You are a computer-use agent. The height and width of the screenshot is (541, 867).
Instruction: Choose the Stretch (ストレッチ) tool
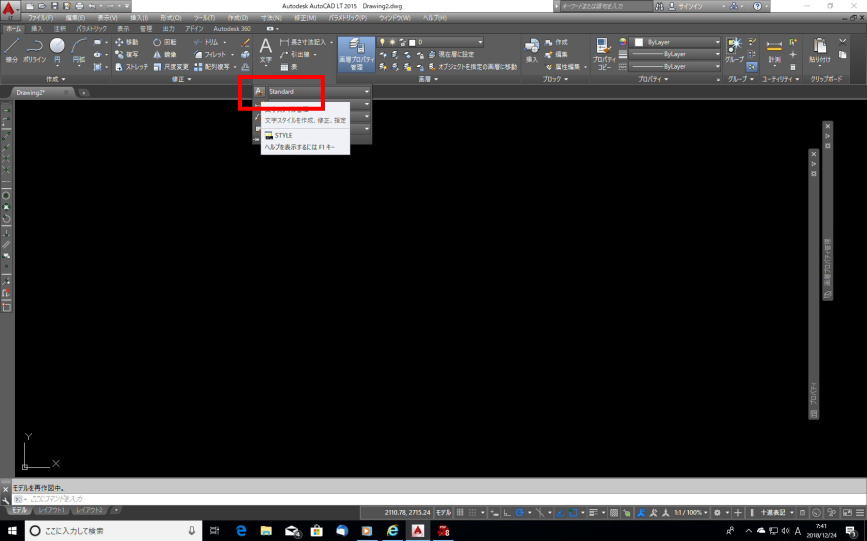click(x=131, y=66)
